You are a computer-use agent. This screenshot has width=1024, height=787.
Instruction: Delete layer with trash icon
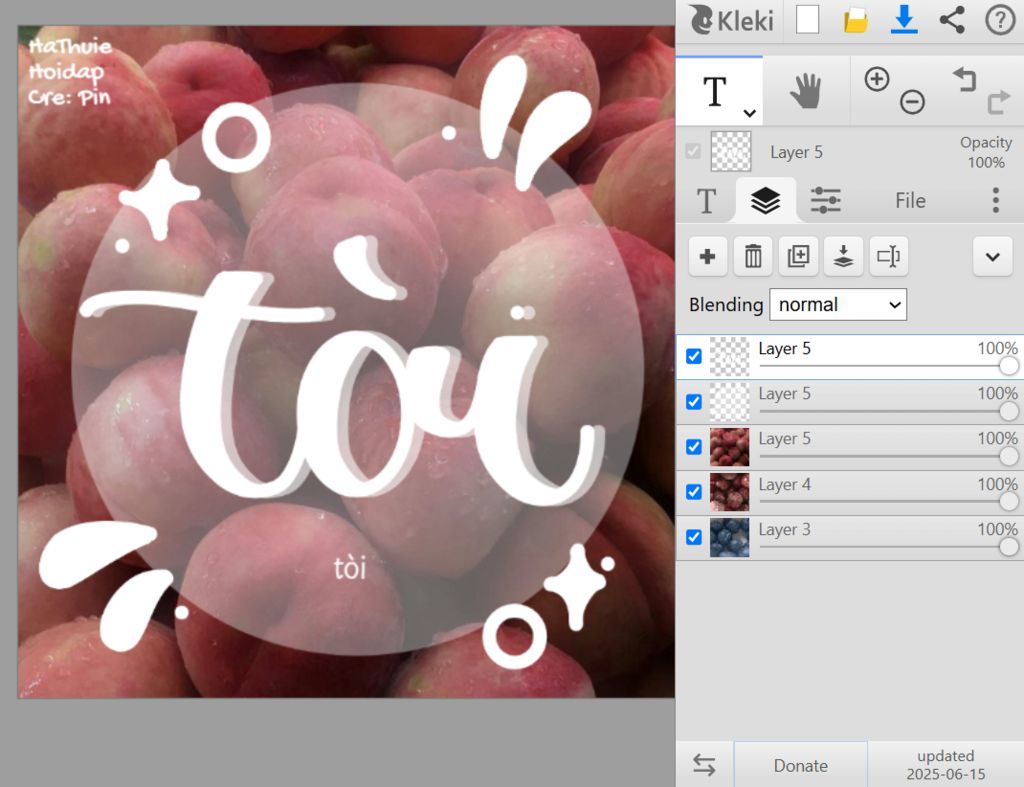point(752,257)
